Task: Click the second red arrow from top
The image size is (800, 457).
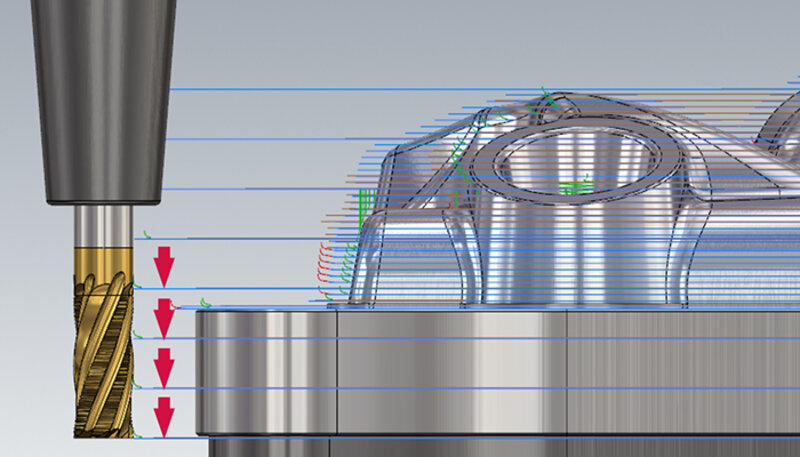Action: point(164,317)
